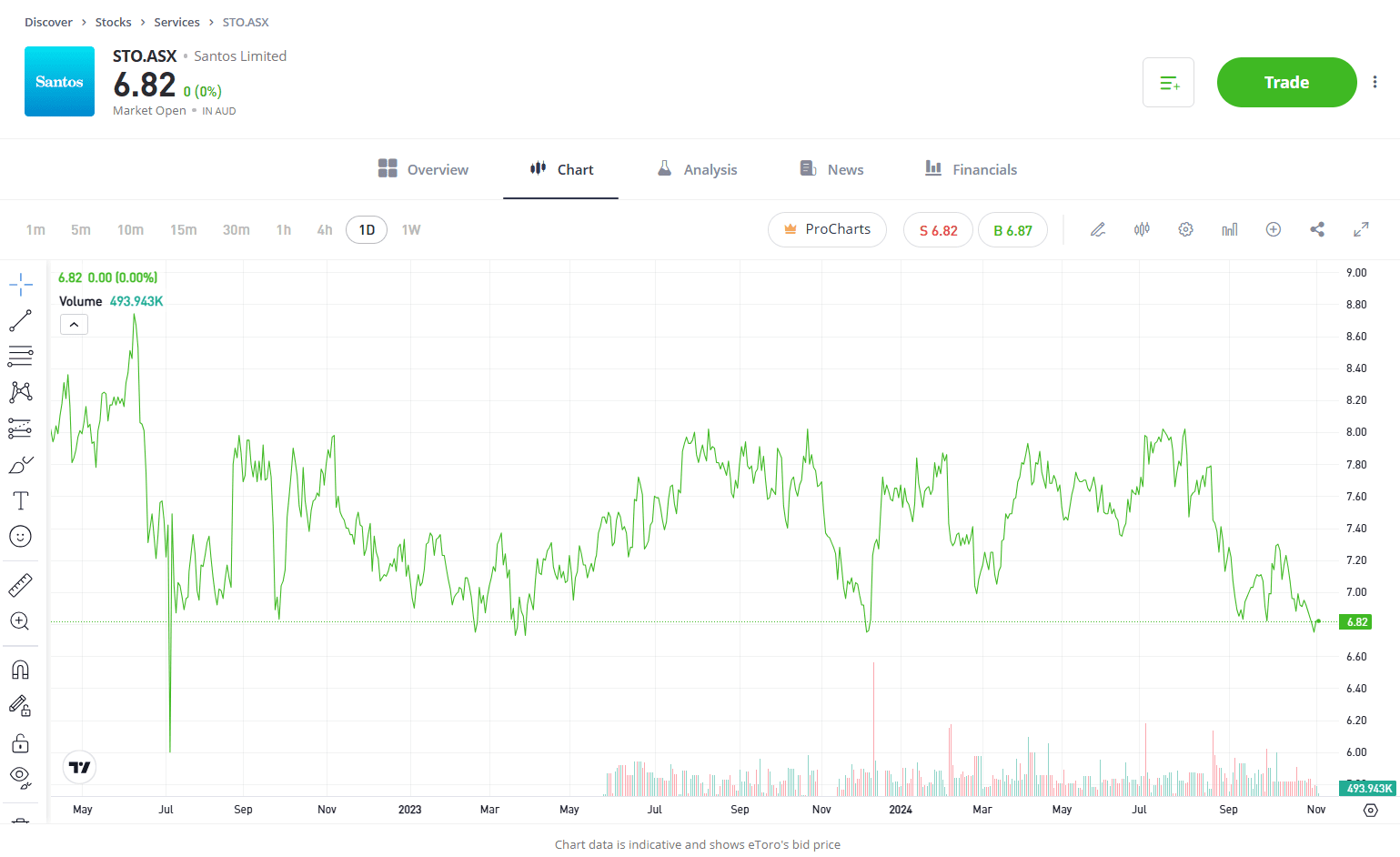Switch to the Overview tab
Screen dimensions: 1400x857
point(423,169)
